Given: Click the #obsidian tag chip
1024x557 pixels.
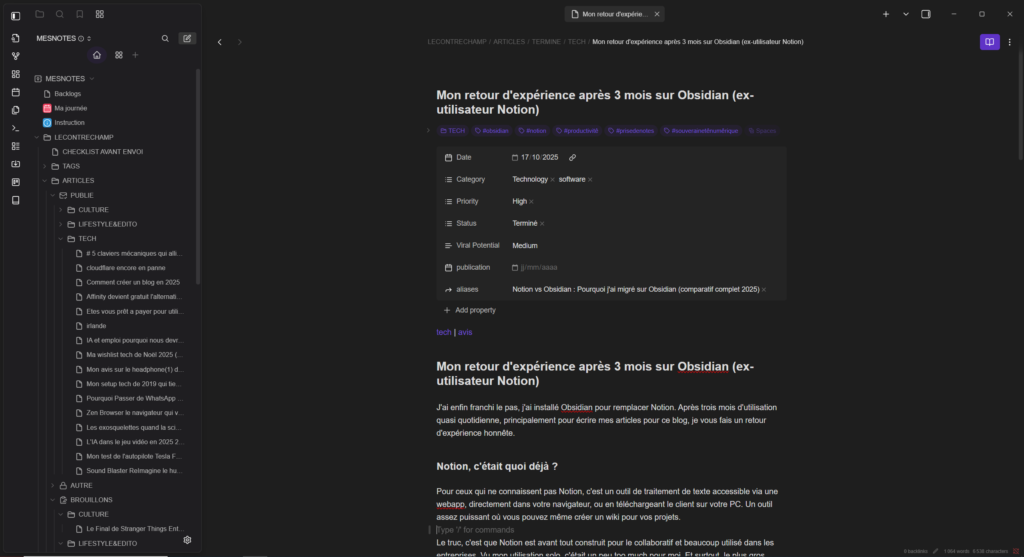Looking at the screenshot, I should click(x=491, y=131).
